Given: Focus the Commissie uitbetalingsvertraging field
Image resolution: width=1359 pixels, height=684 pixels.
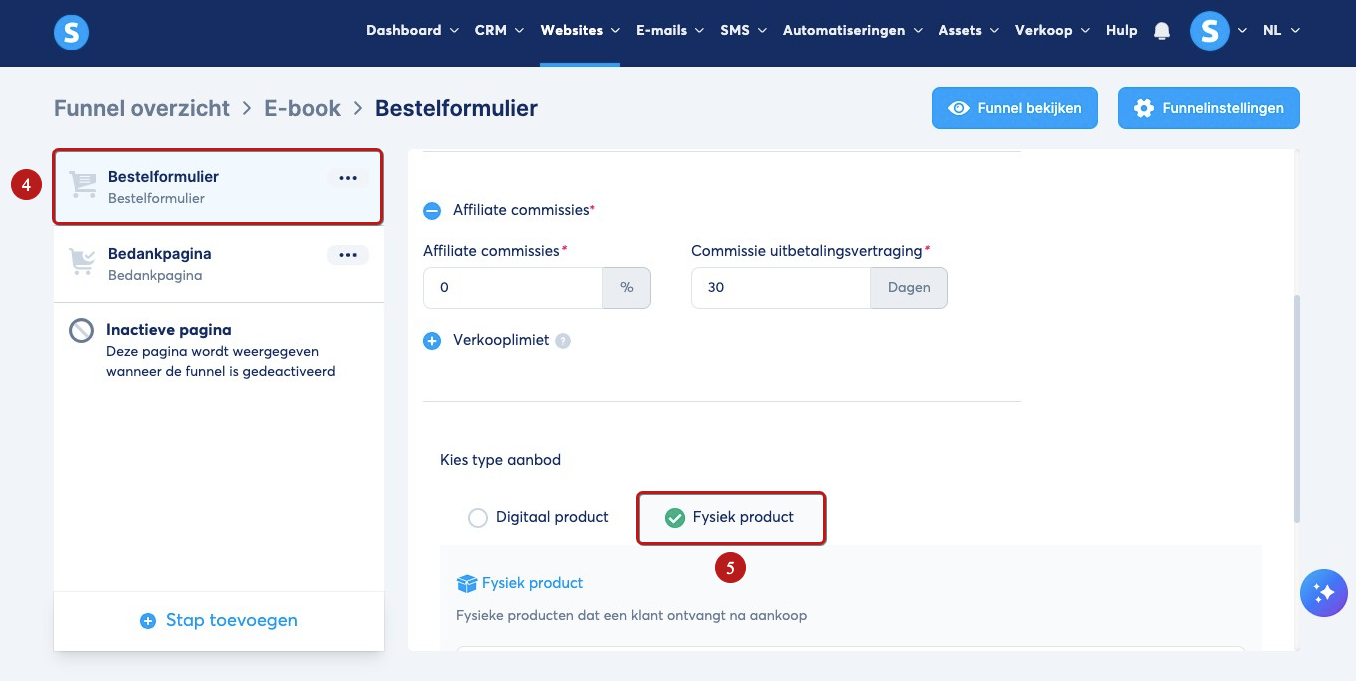Looking at the screenshot, I should (x=780, y=288).
